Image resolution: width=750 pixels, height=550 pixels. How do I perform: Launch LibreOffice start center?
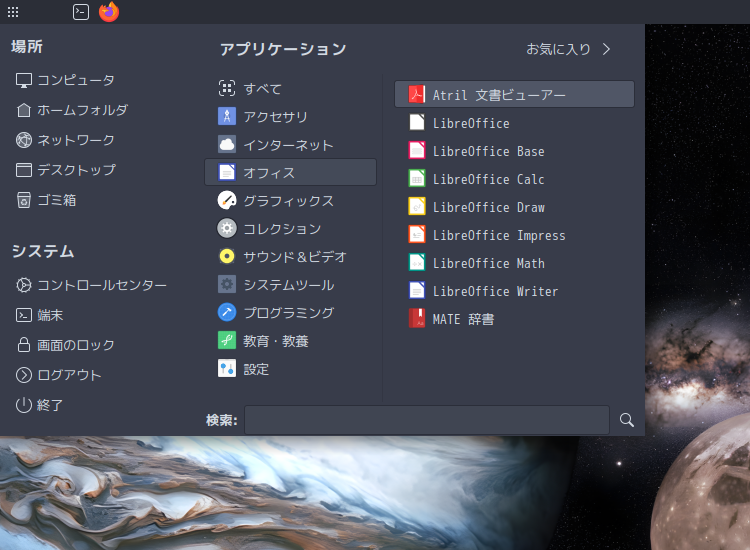[514, 122]
